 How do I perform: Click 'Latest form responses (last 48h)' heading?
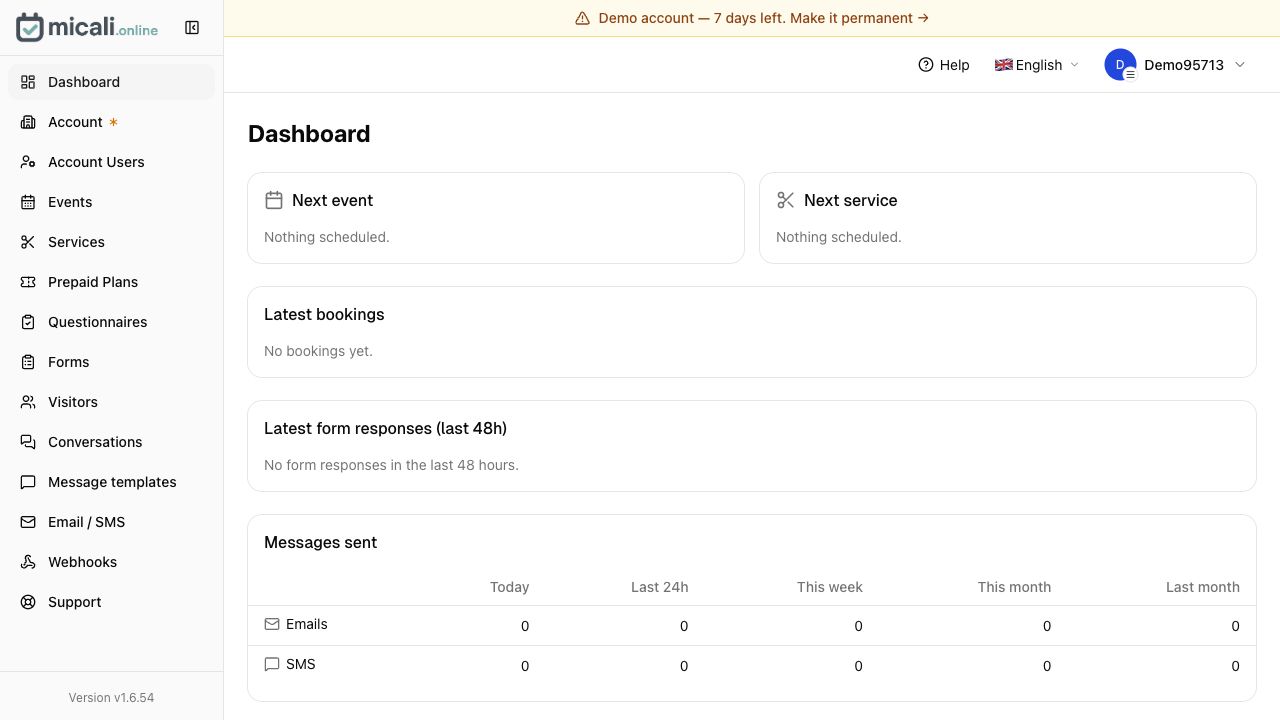[385, 428]
